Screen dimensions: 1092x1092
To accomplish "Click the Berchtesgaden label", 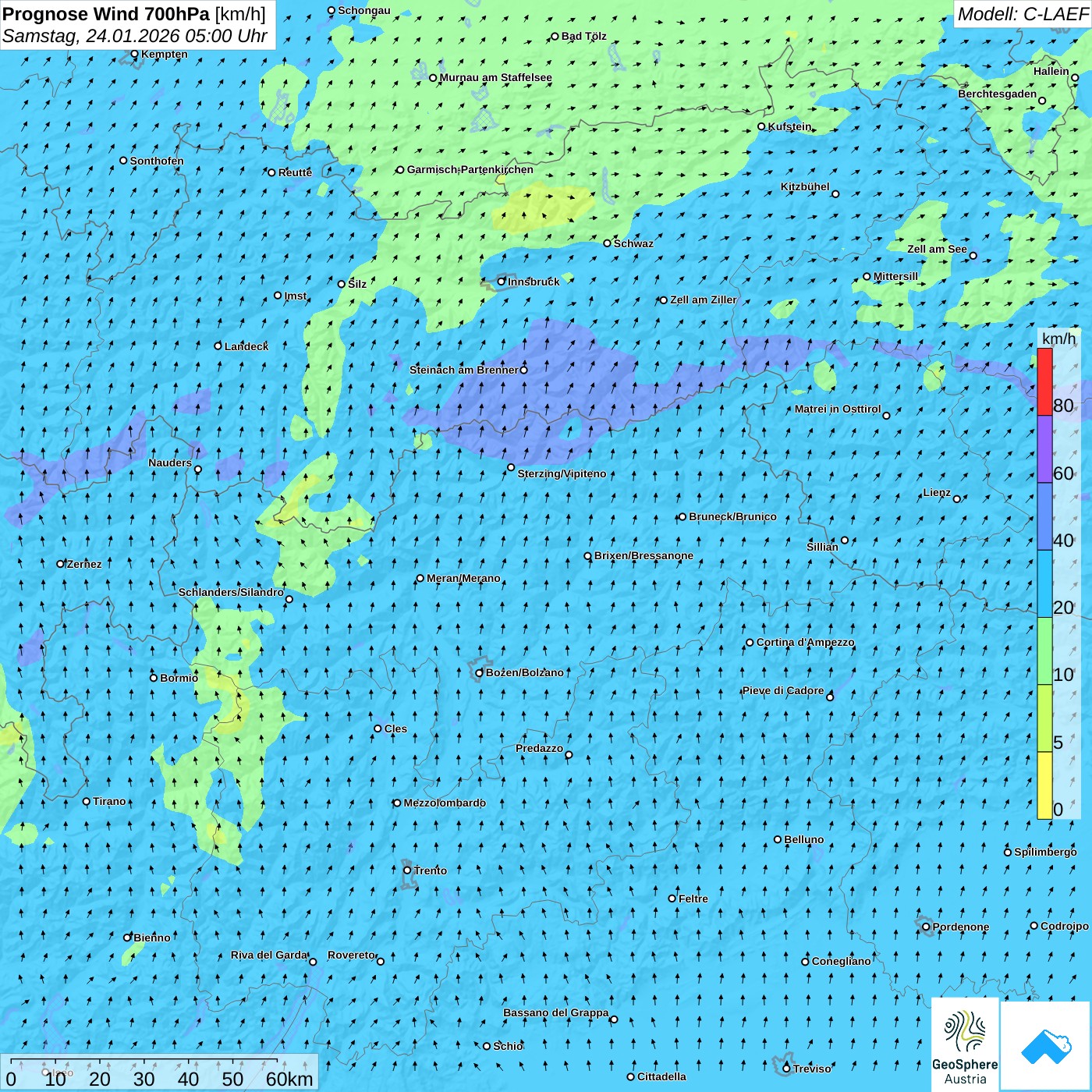I will 997,94.
